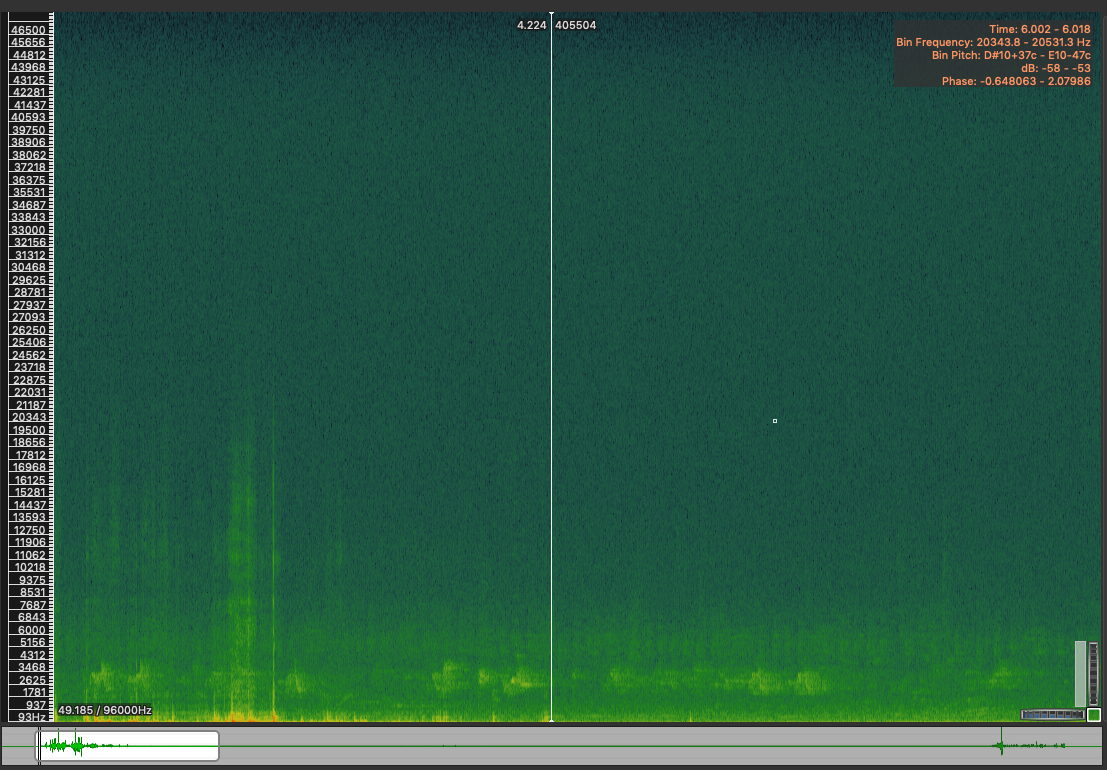Click the 16125 frequency scale label

point(28,480)
